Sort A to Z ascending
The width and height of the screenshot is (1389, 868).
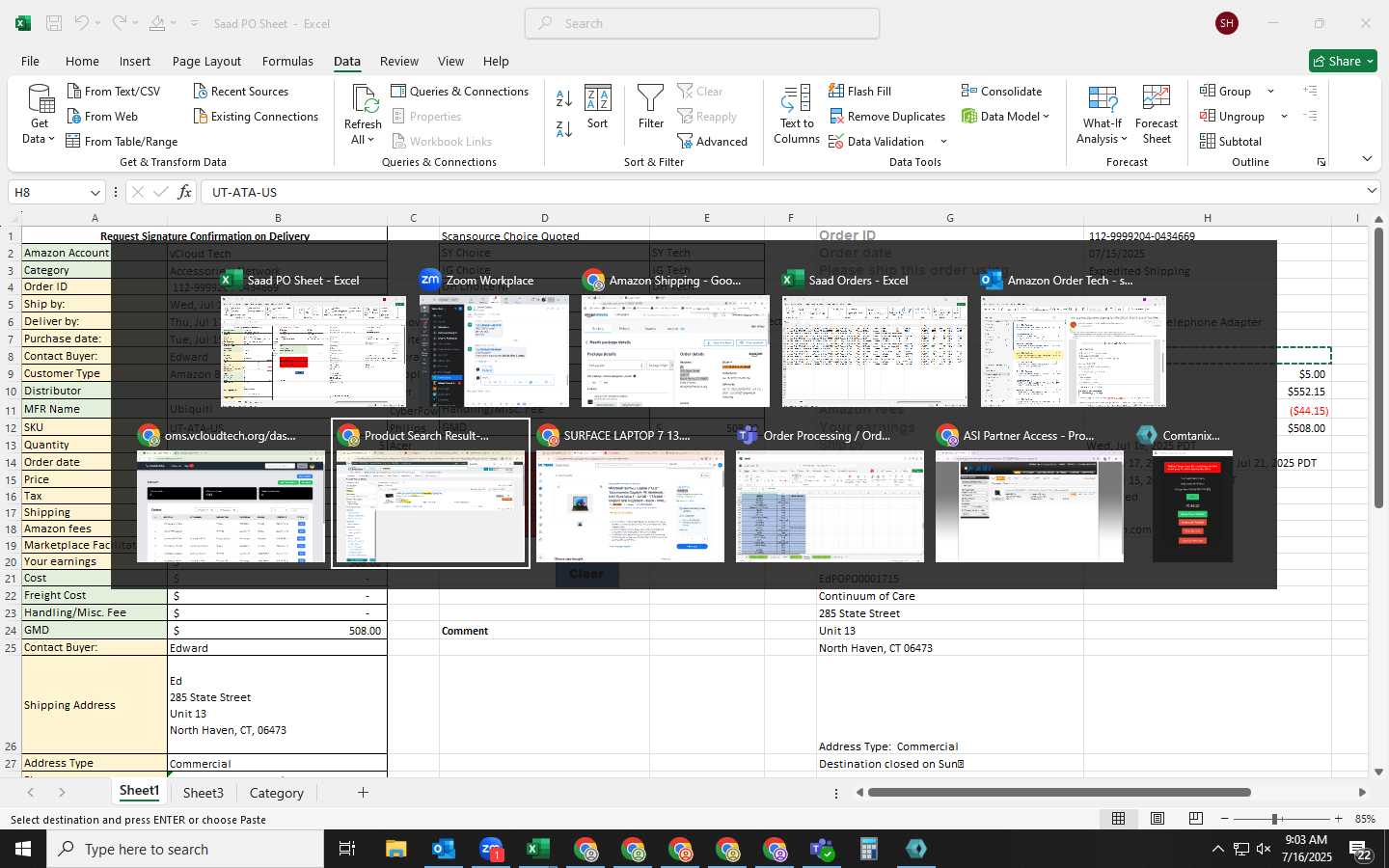(564, 98)
